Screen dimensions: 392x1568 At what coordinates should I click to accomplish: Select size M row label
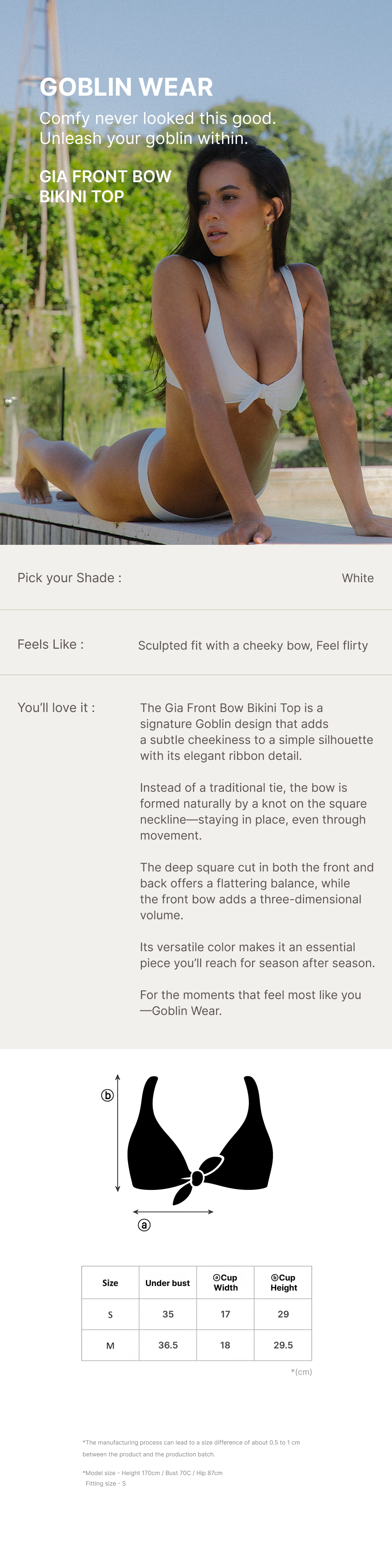110,1345
